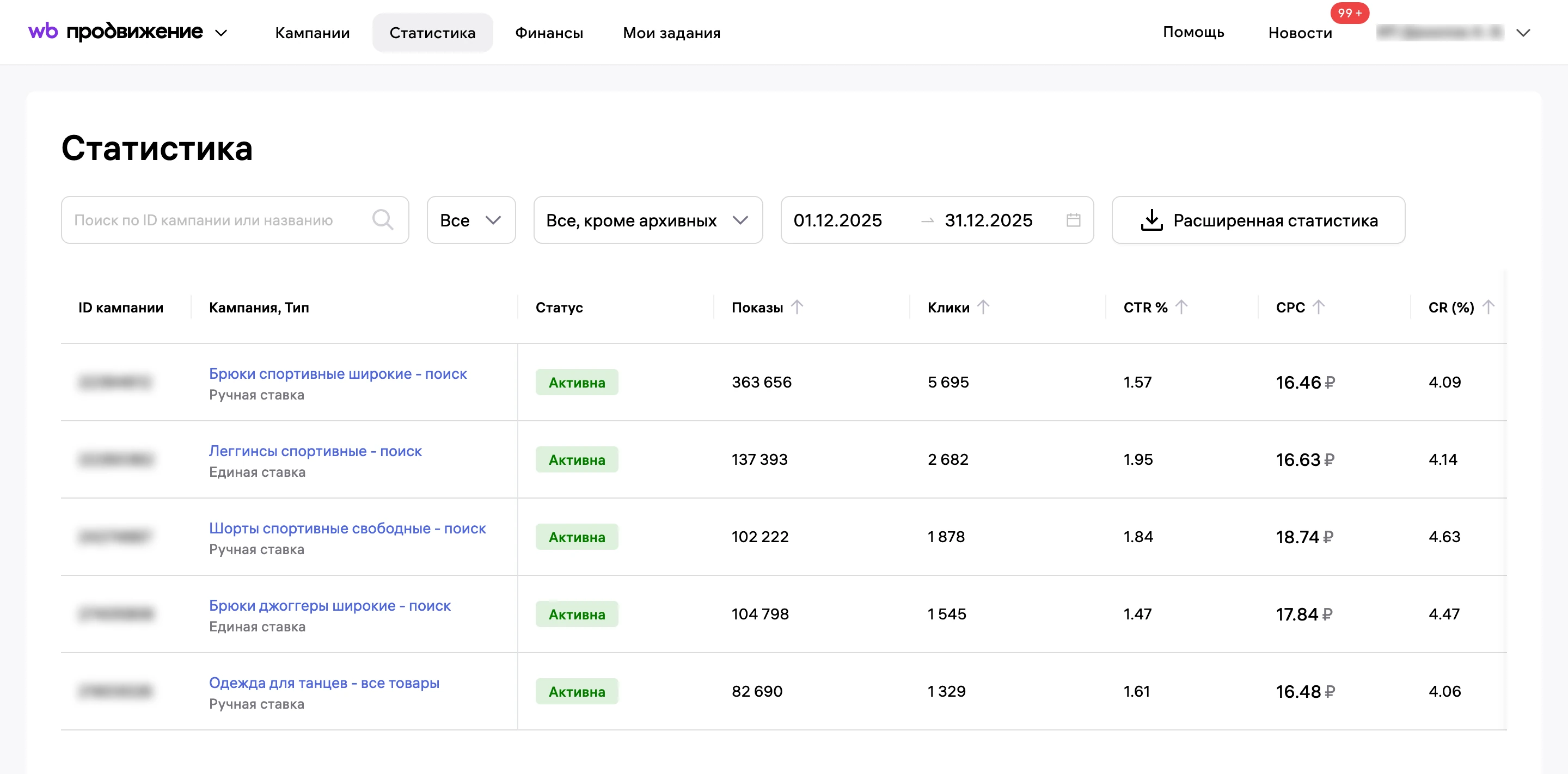Open the calendar icon picker
The height and width of the screenshot is (774, 1568).
[1073, 220]
